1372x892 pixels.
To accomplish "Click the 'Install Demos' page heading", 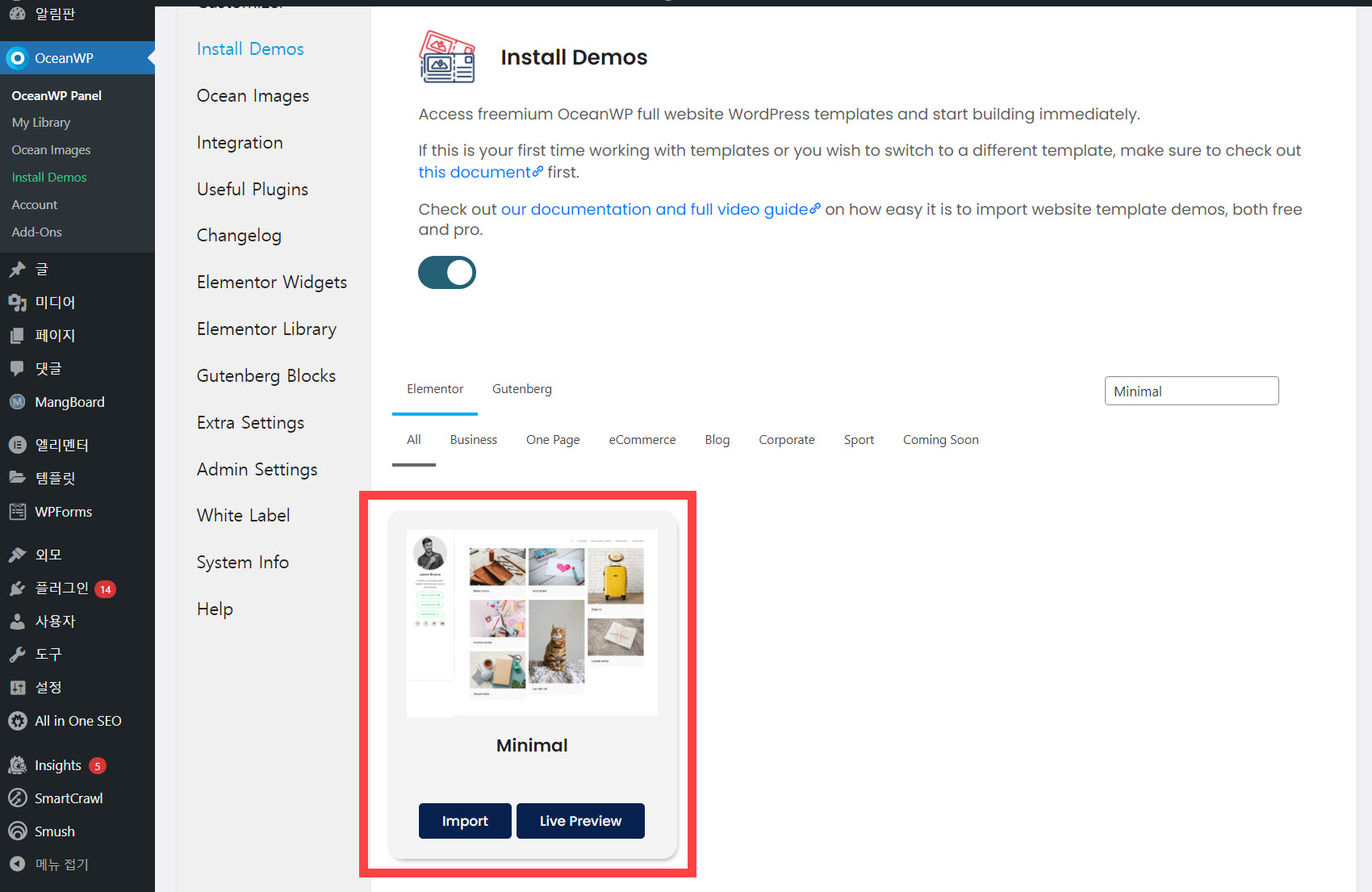I will [574, 57].
